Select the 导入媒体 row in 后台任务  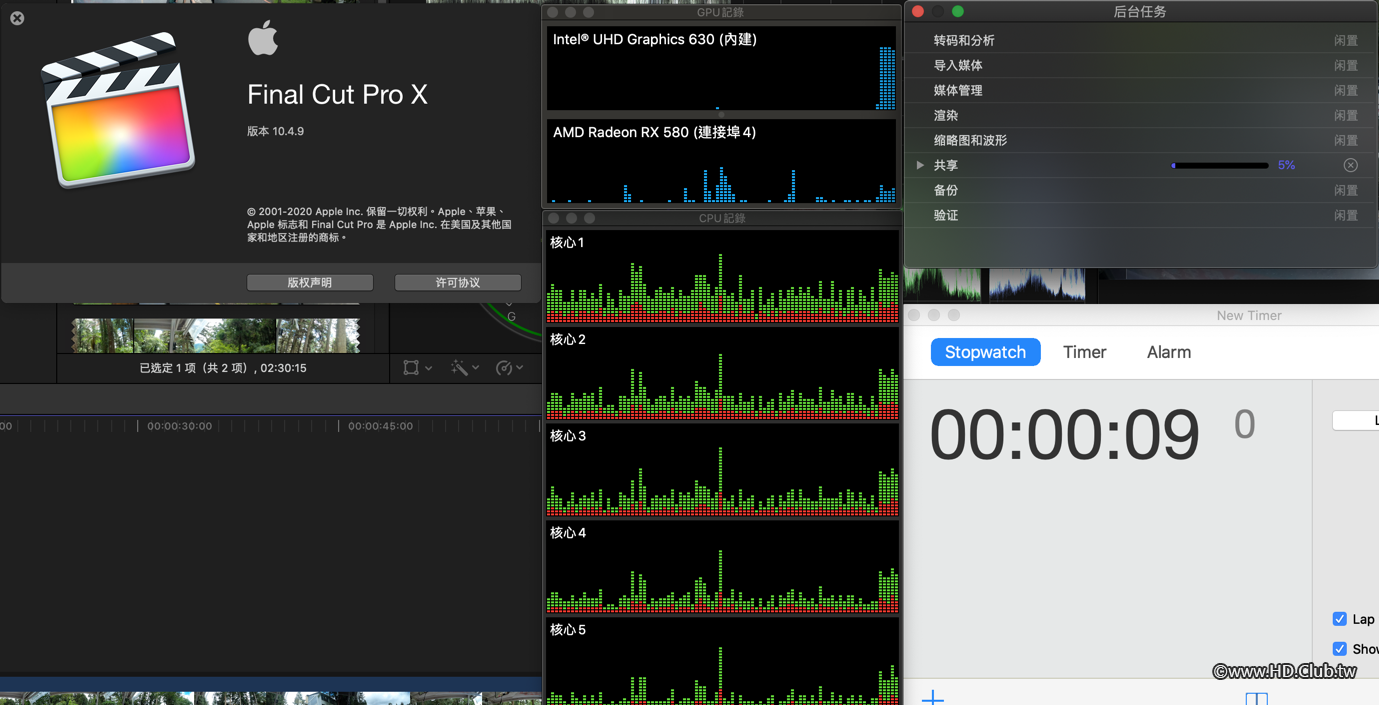click(1140, 65)
